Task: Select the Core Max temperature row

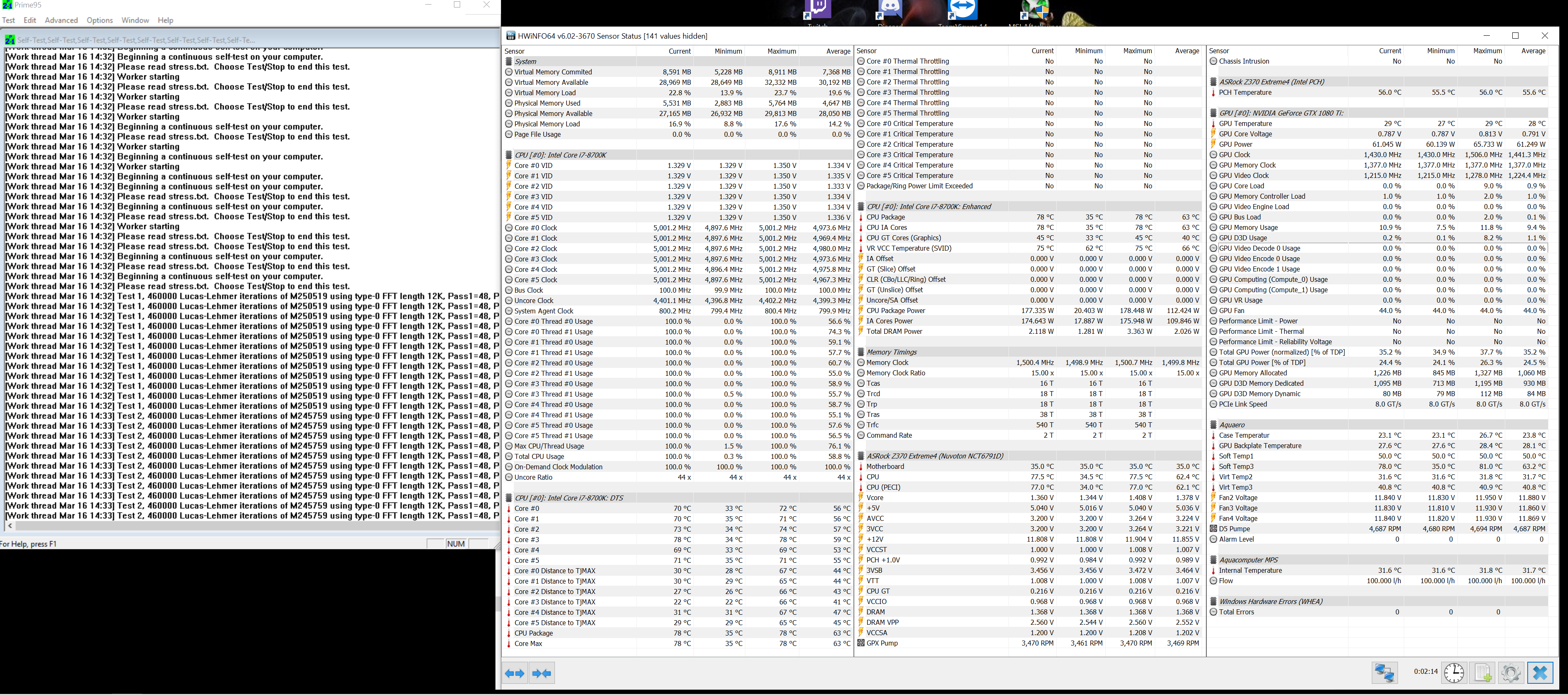Action: [x=678, y=643]
